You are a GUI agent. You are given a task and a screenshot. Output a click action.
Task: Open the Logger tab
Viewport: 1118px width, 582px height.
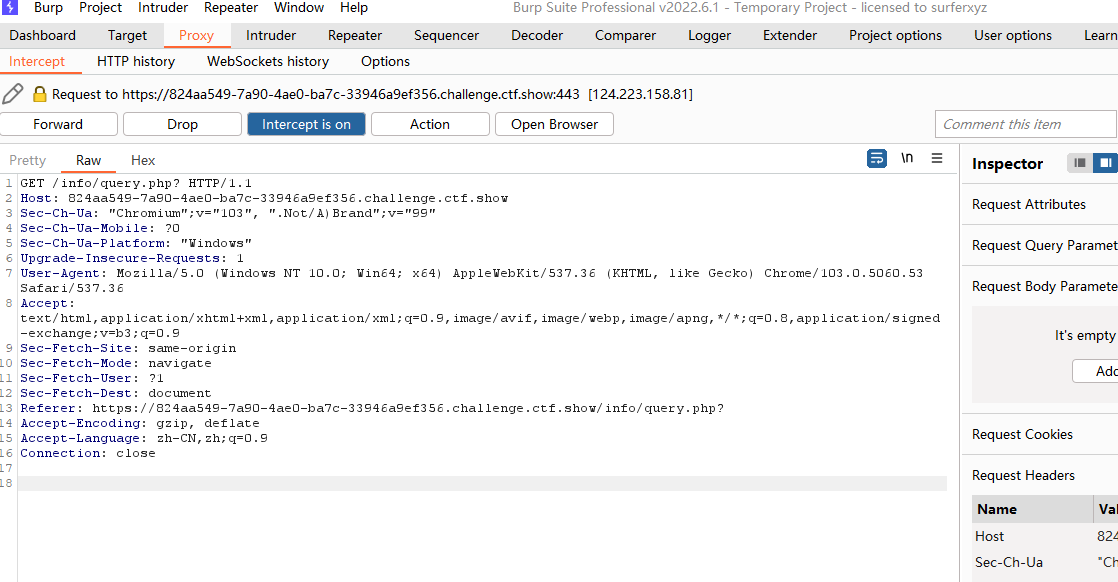[x=709, y=36]
